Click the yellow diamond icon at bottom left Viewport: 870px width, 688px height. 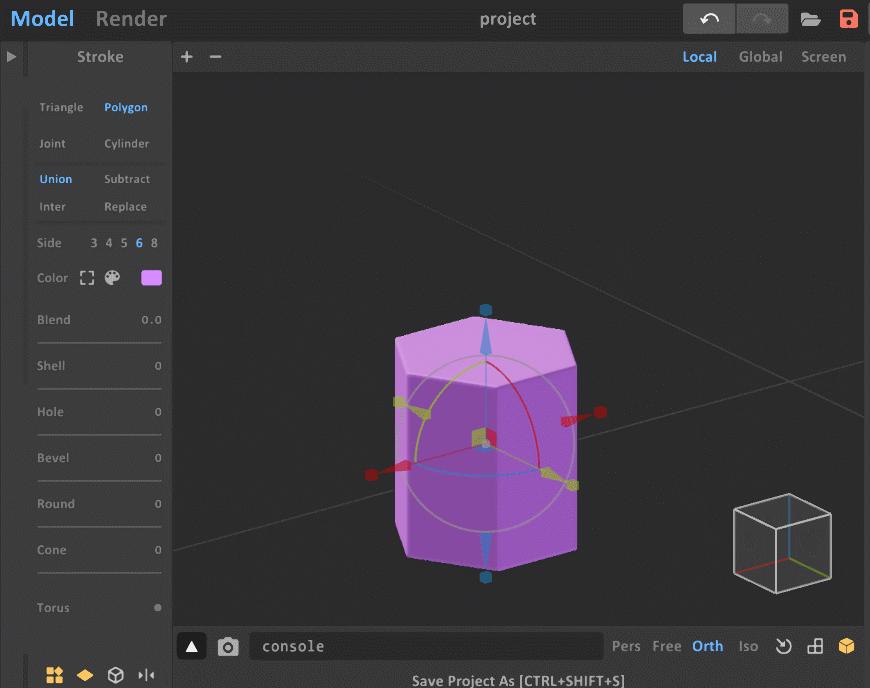coord(85,675)
